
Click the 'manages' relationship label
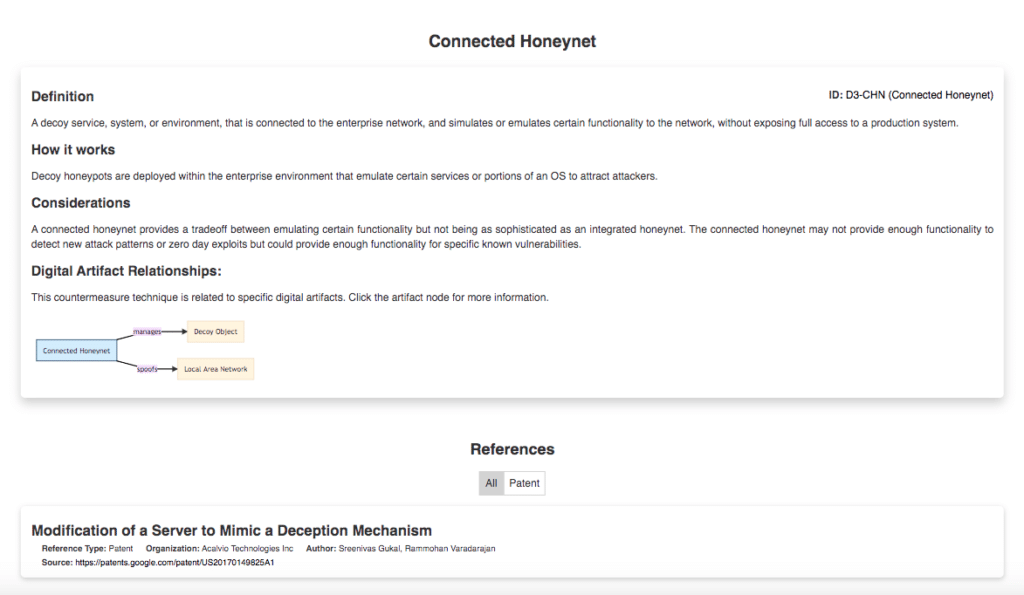pyautogui.click(x=147, y=332)
